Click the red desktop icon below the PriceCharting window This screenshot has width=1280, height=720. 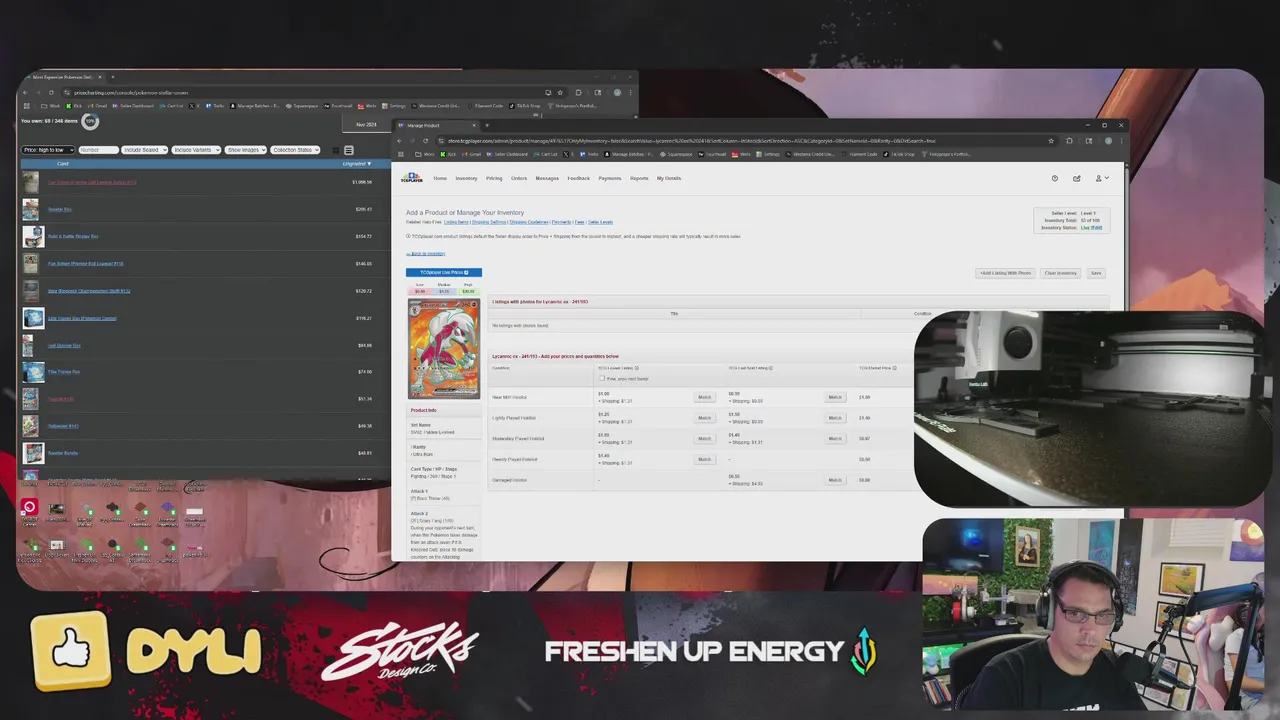[29, 508]
